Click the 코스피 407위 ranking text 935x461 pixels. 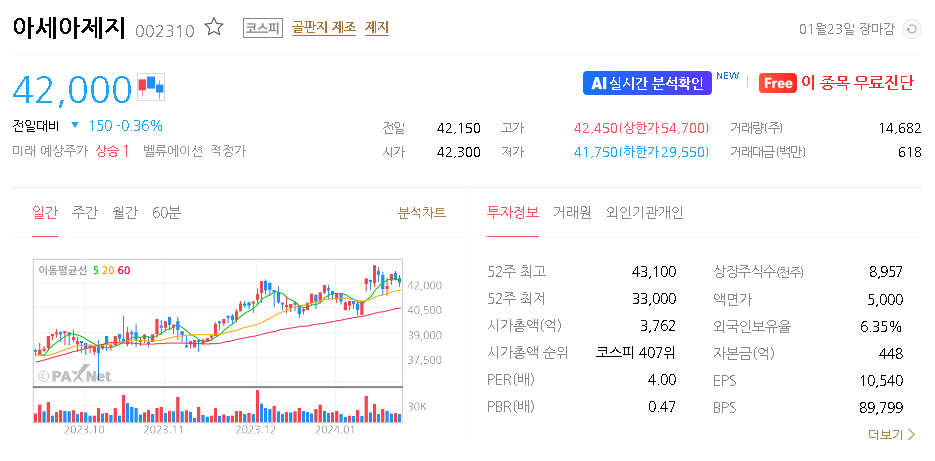636,353
